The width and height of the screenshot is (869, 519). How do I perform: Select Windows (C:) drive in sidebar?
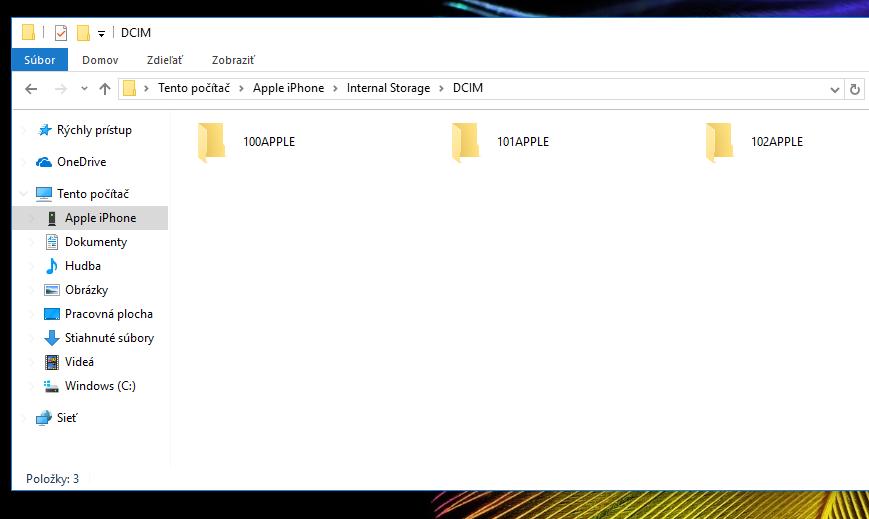click(99, 386)
